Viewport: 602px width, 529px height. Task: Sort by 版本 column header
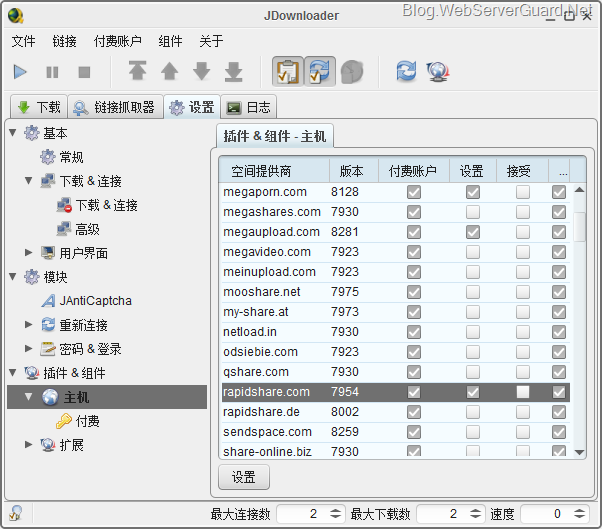354,170
